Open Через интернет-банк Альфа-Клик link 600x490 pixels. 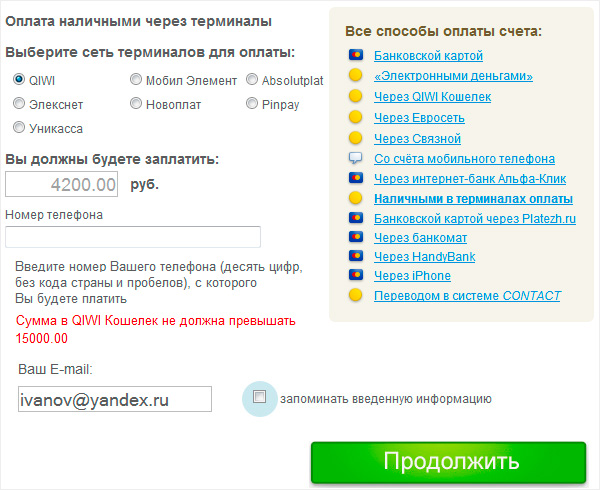[x=470, y=179]
